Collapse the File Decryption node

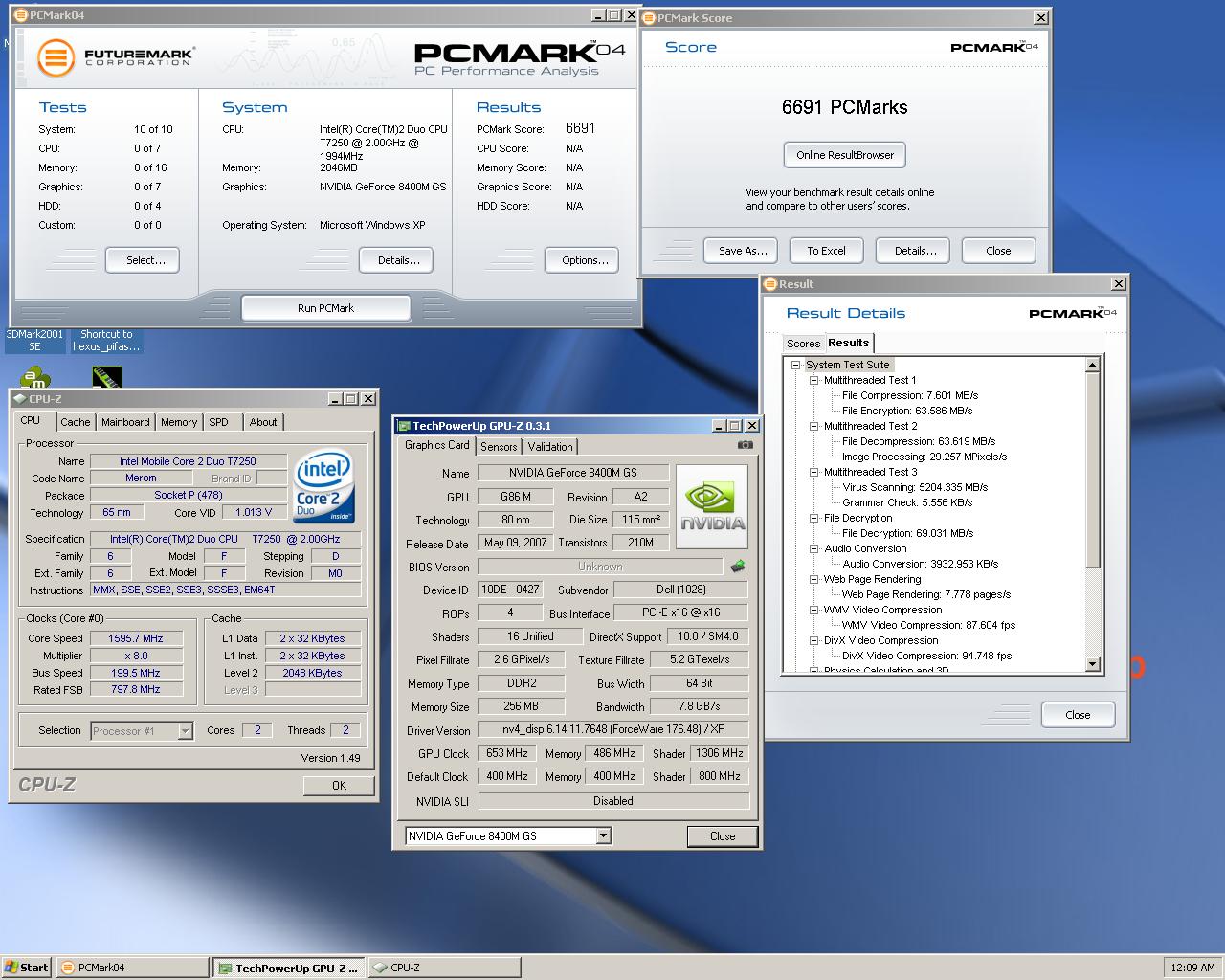(813, 518)
